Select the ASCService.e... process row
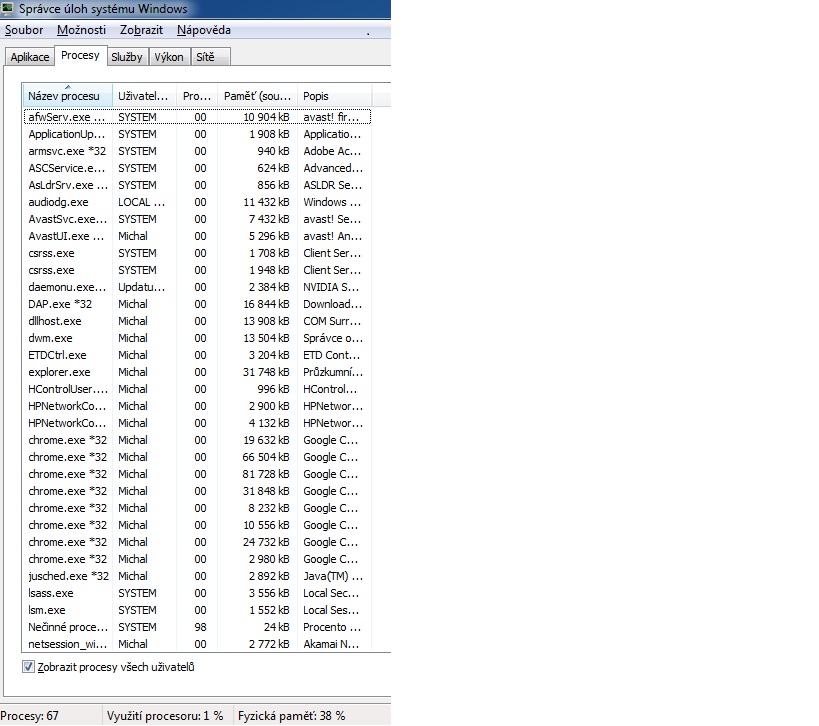The width and height of the screenshot is (819, 726). click(197, 168)
